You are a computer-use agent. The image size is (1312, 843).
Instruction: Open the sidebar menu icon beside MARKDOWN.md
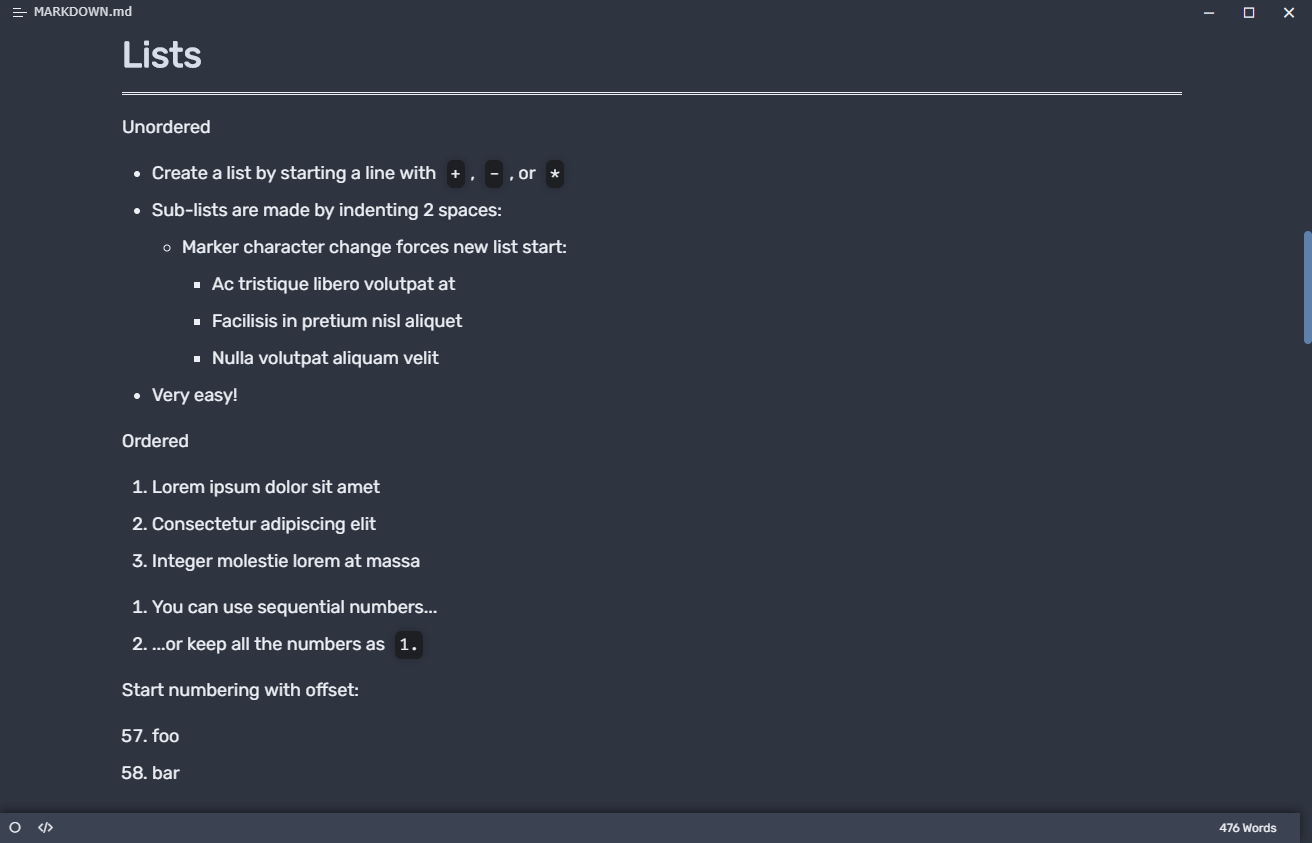click(19, 12)
